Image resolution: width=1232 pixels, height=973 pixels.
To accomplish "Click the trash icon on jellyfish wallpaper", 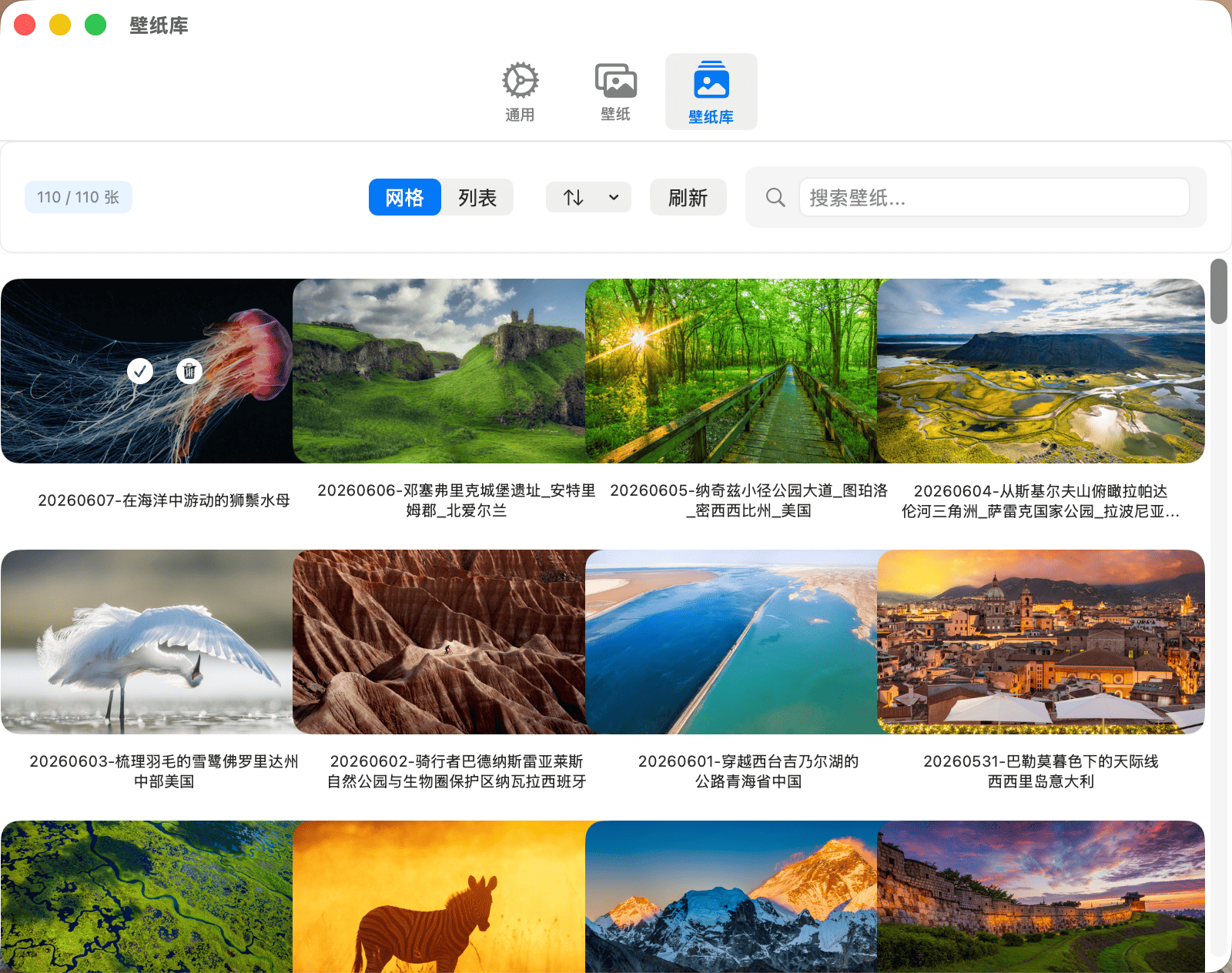I will (x=189, y=371).
